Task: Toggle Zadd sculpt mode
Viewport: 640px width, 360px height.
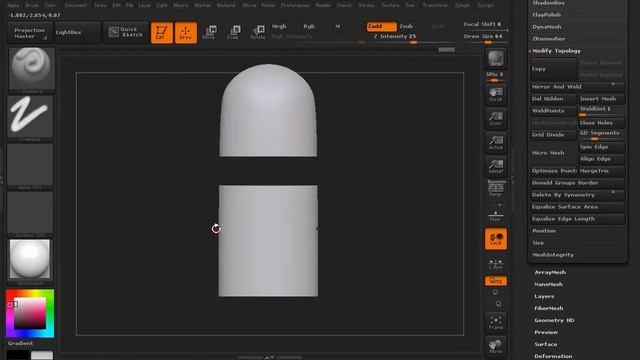Action: point(381,27)
